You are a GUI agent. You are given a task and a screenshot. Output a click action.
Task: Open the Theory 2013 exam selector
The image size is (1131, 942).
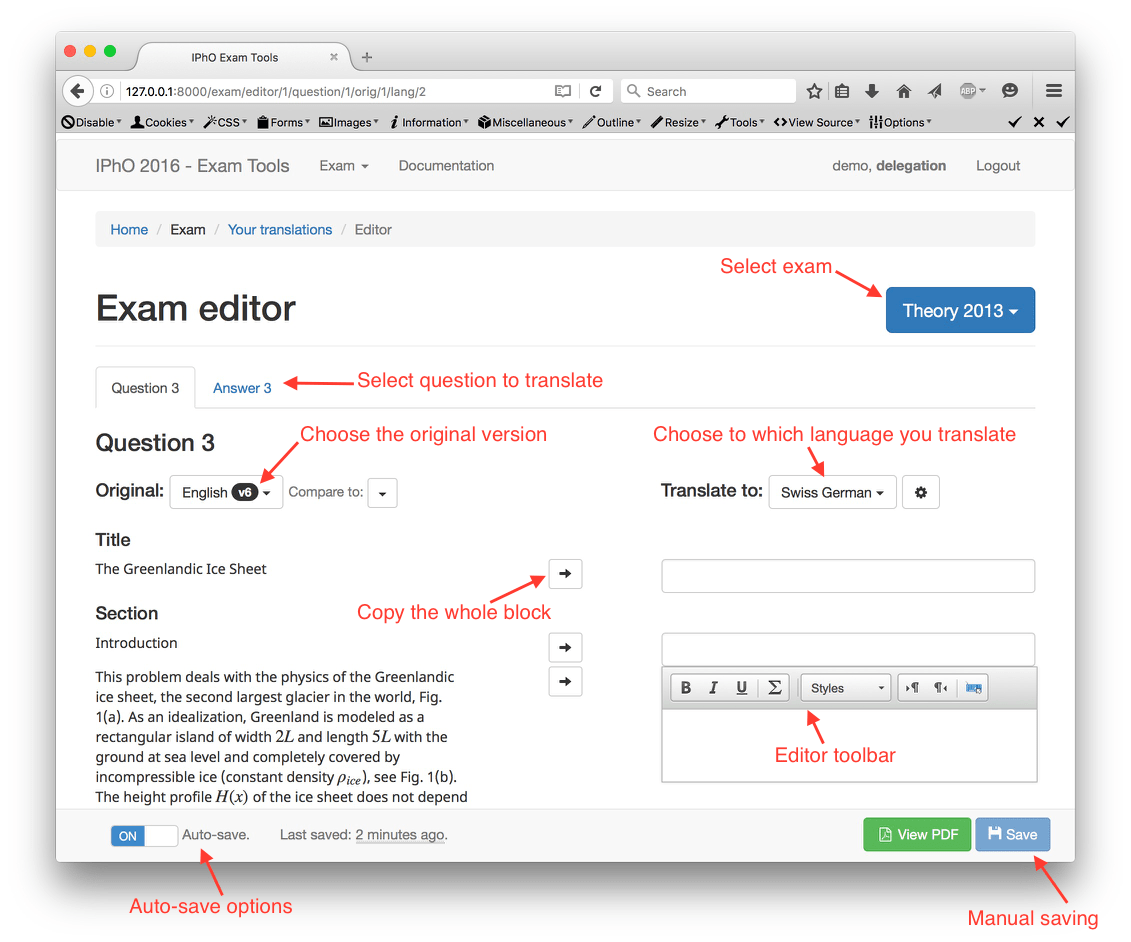[x=959, y=310]
